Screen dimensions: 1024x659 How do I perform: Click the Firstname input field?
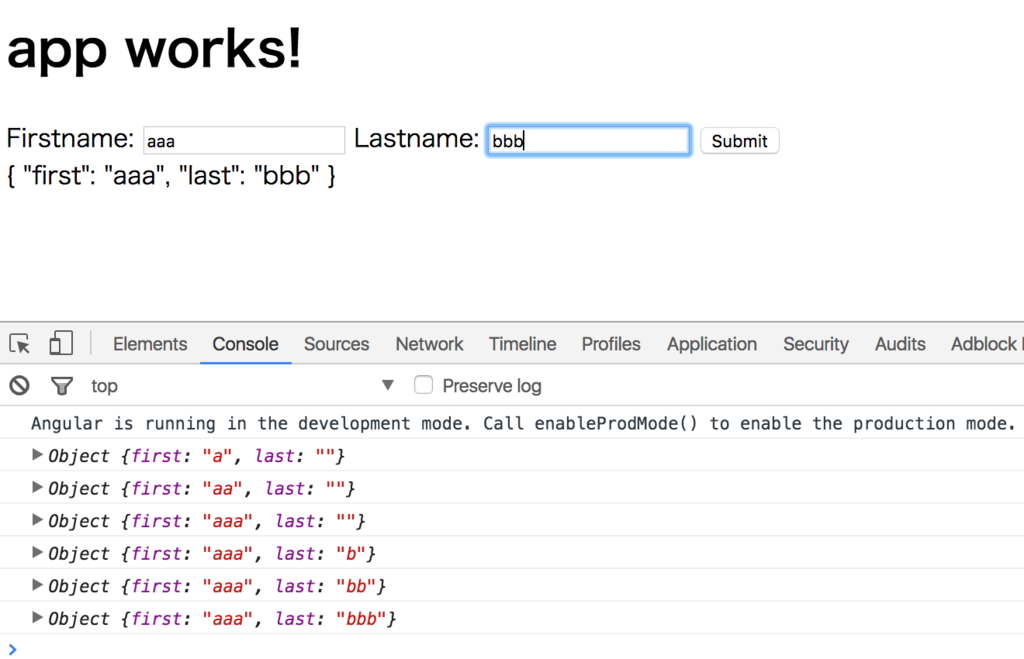point(244,141)
